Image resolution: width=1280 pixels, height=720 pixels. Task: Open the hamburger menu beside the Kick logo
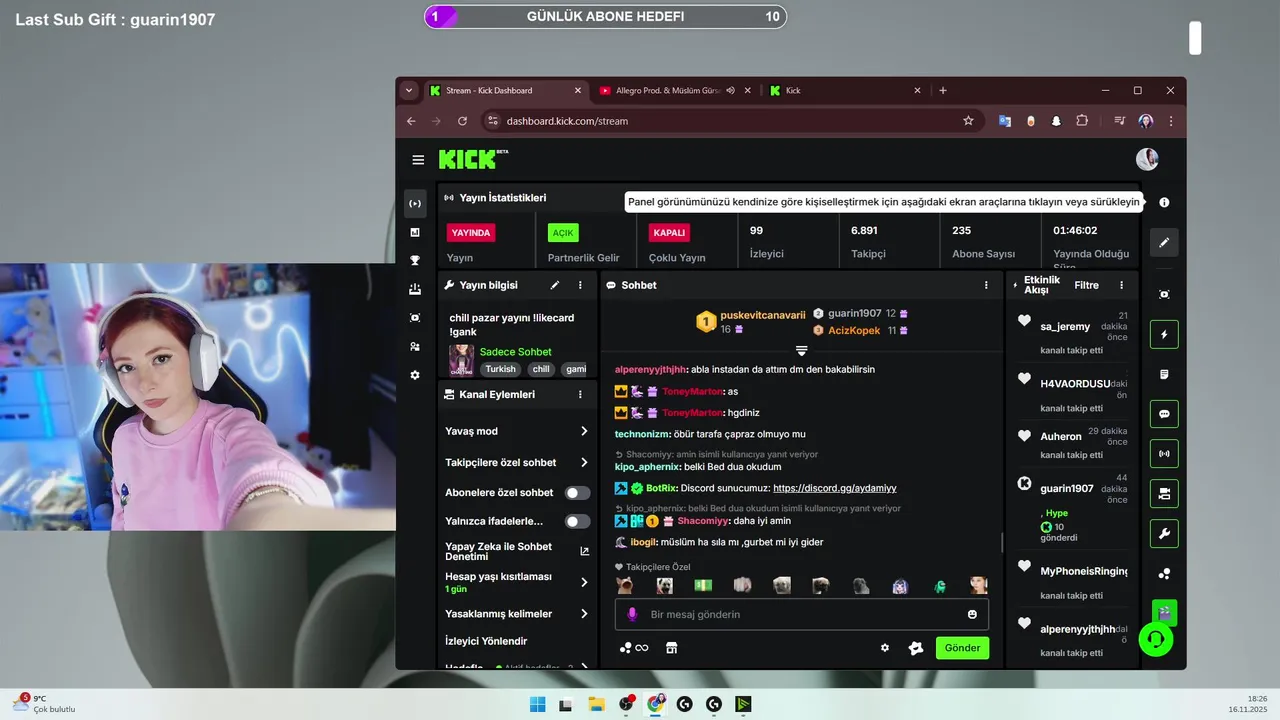pyautogui.click(x=418, y=159)
